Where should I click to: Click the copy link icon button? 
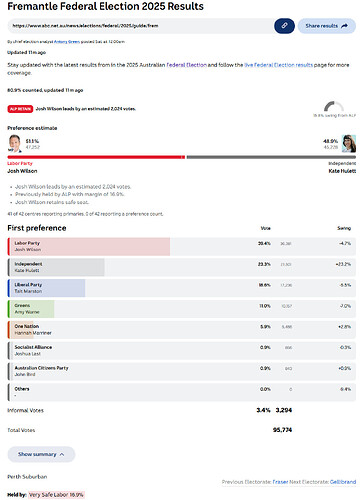(x=284, y=26)
